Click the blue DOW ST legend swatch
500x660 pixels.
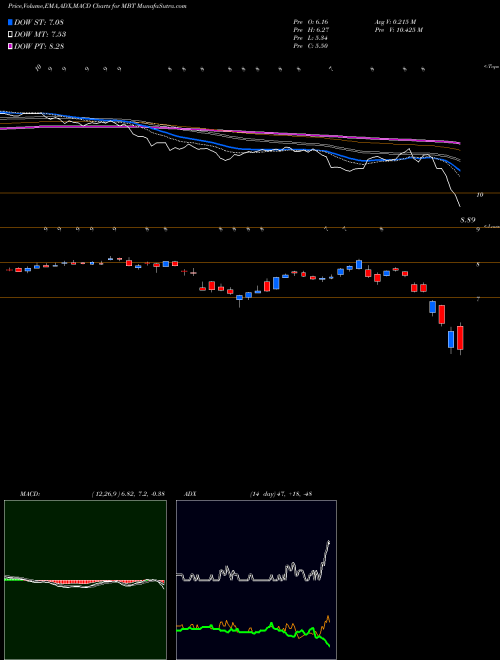coord(10,22)
